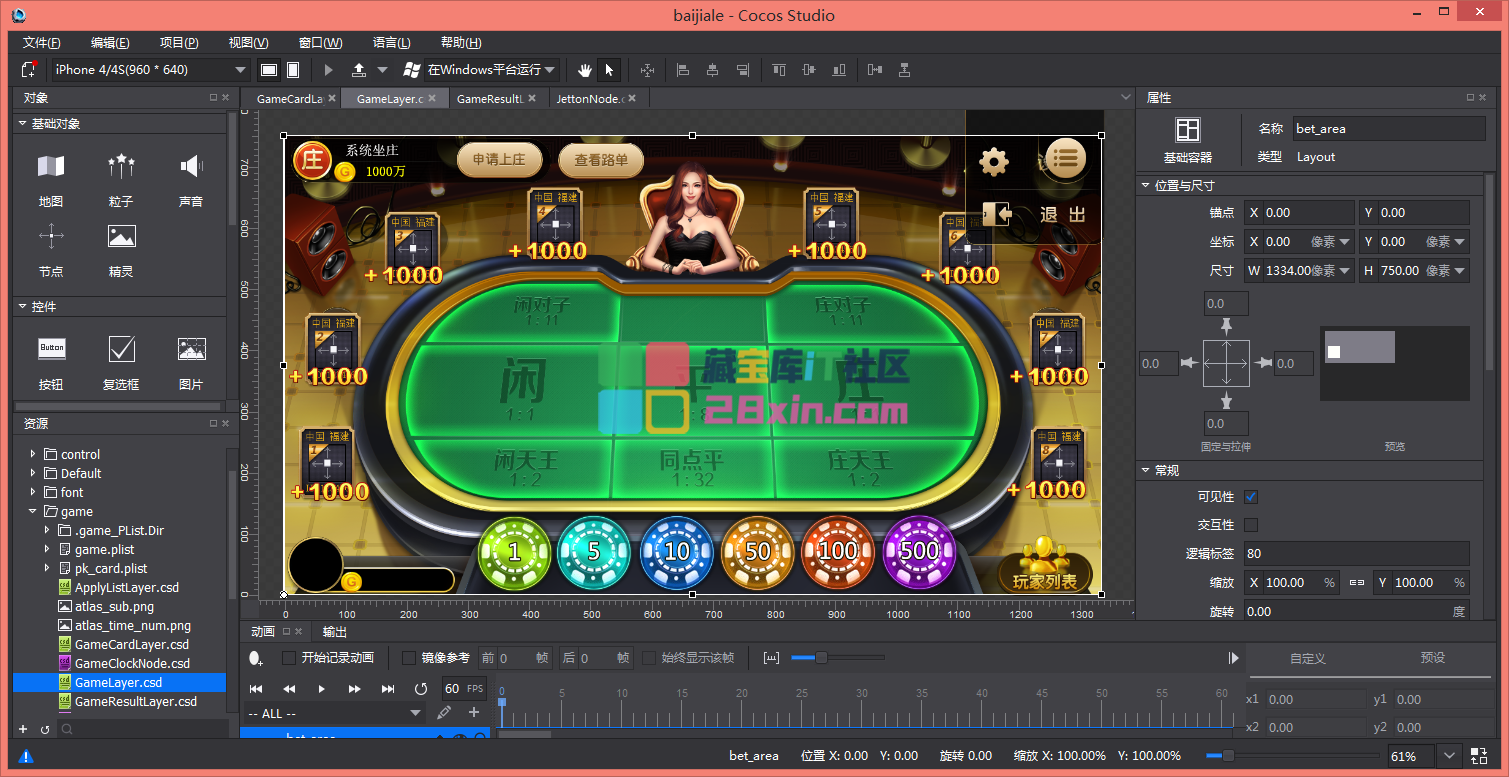This screenshot has width=1509, height=777.
Task: Open the 视图(V) menu
Action: pyautogui.click(x=248, y=43)
